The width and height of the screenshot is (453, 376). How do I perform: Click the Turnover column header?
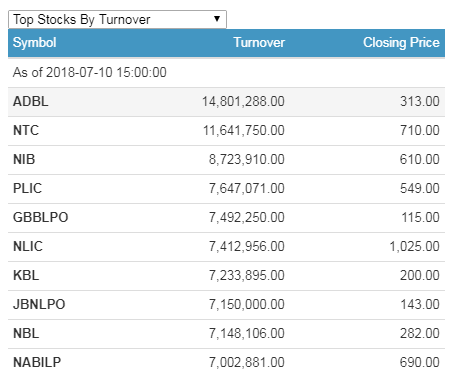click(x=259, y=43)
